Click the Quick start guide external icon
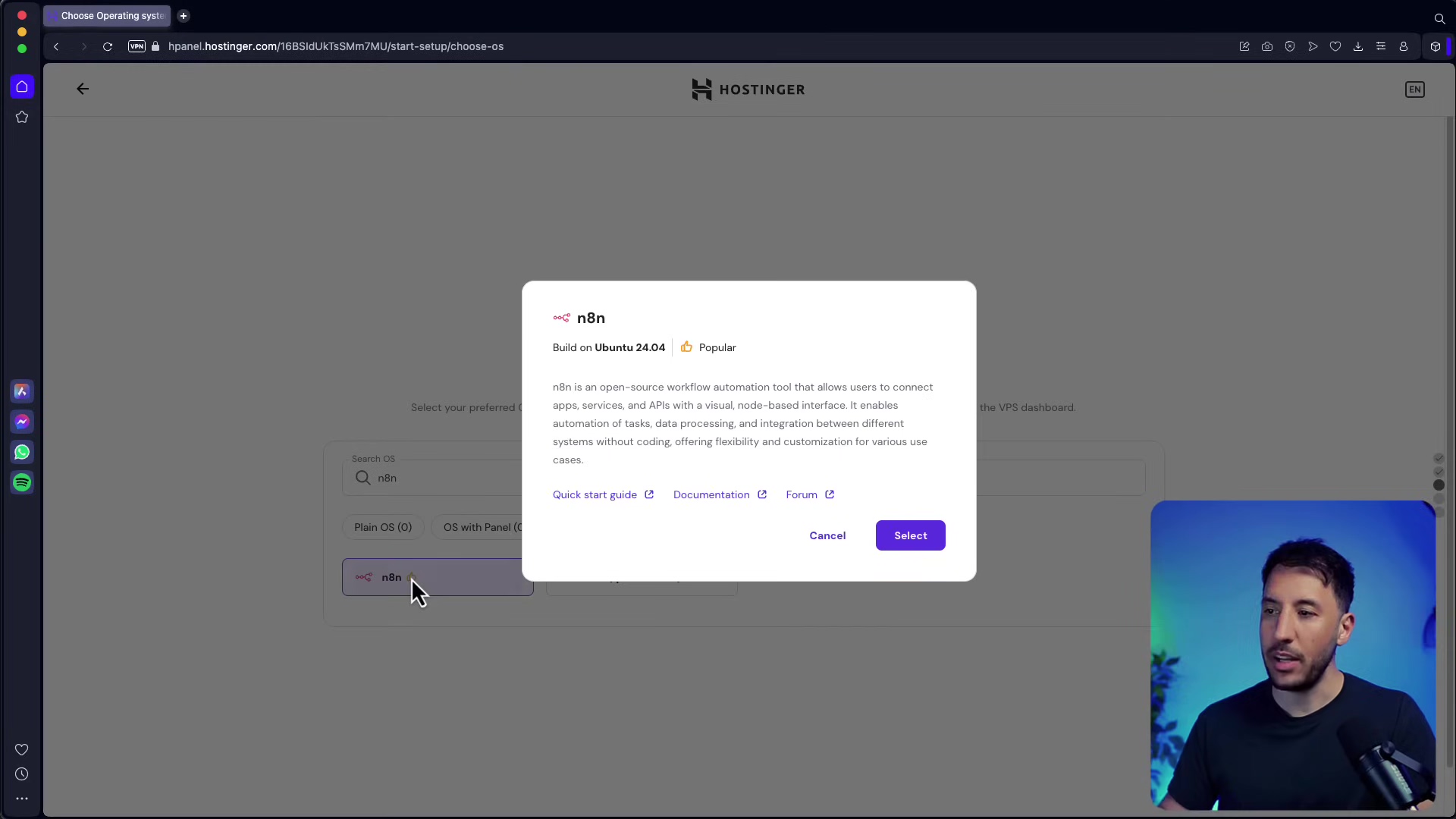Screen dimensions: 1456x819 tap(649, 494)
